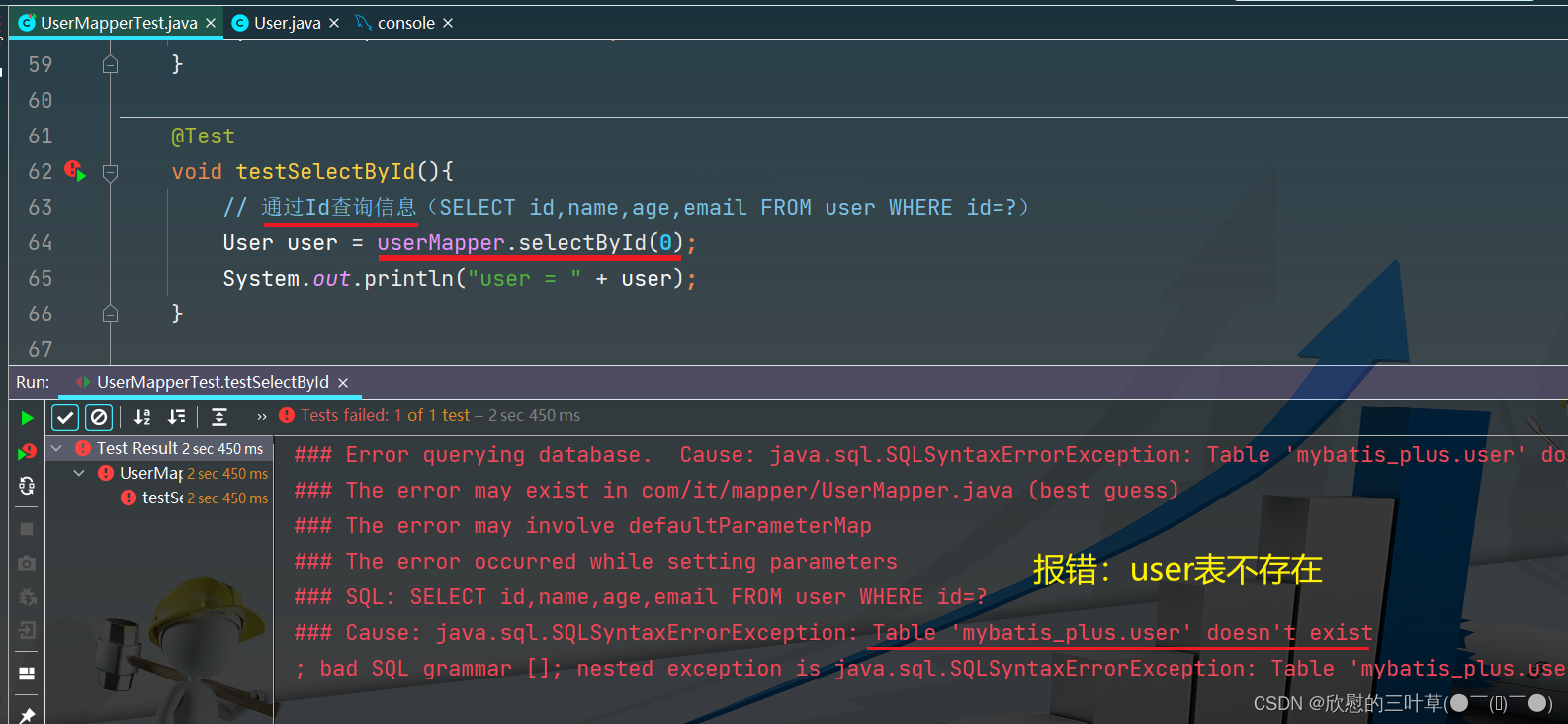Toggle show passed tests checkmark
Viewport: 1568px width, 724px height.
pos(65,417)
